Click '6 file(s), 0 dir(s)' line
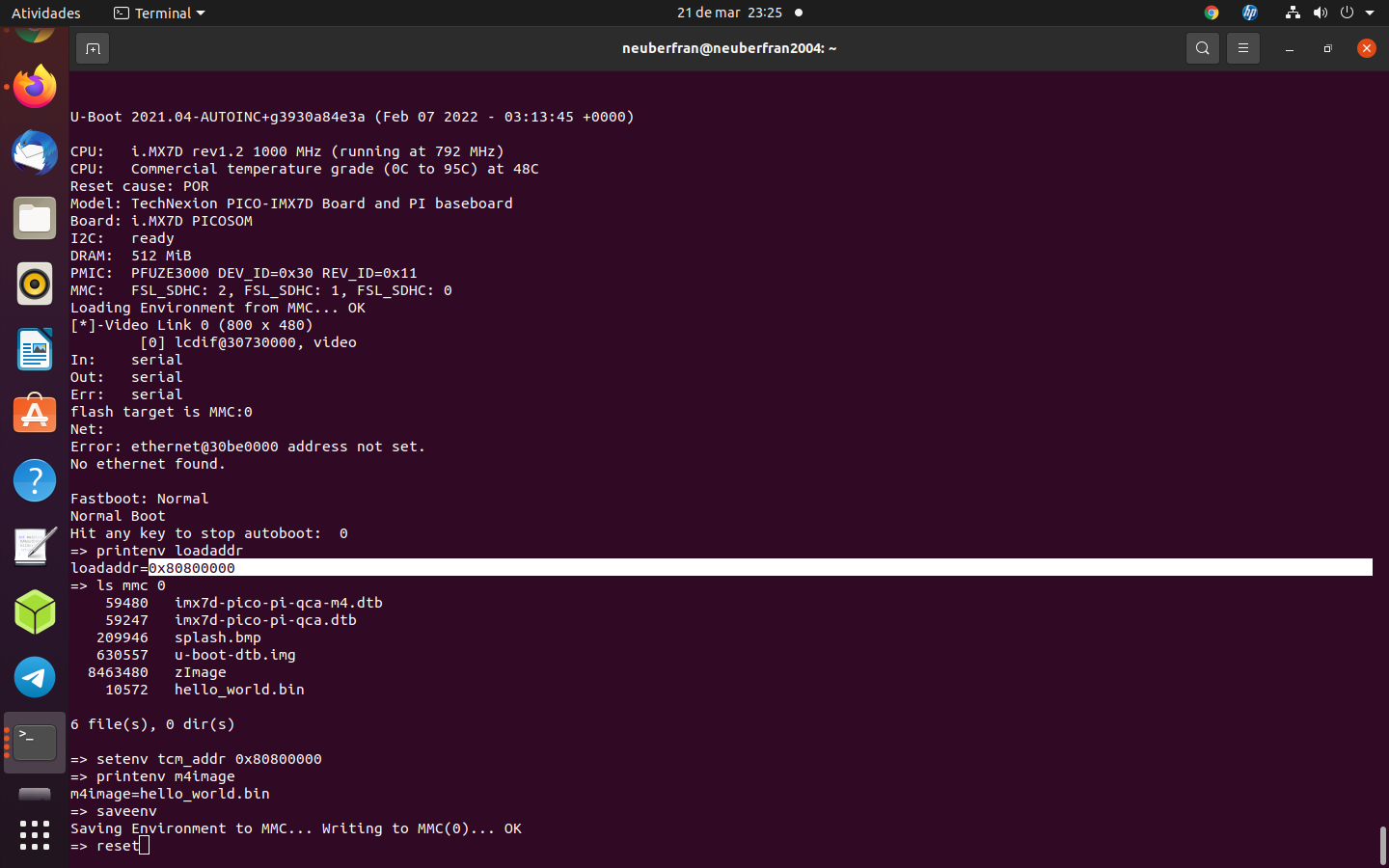The image size is (1389, 868). tap(152, 724)
